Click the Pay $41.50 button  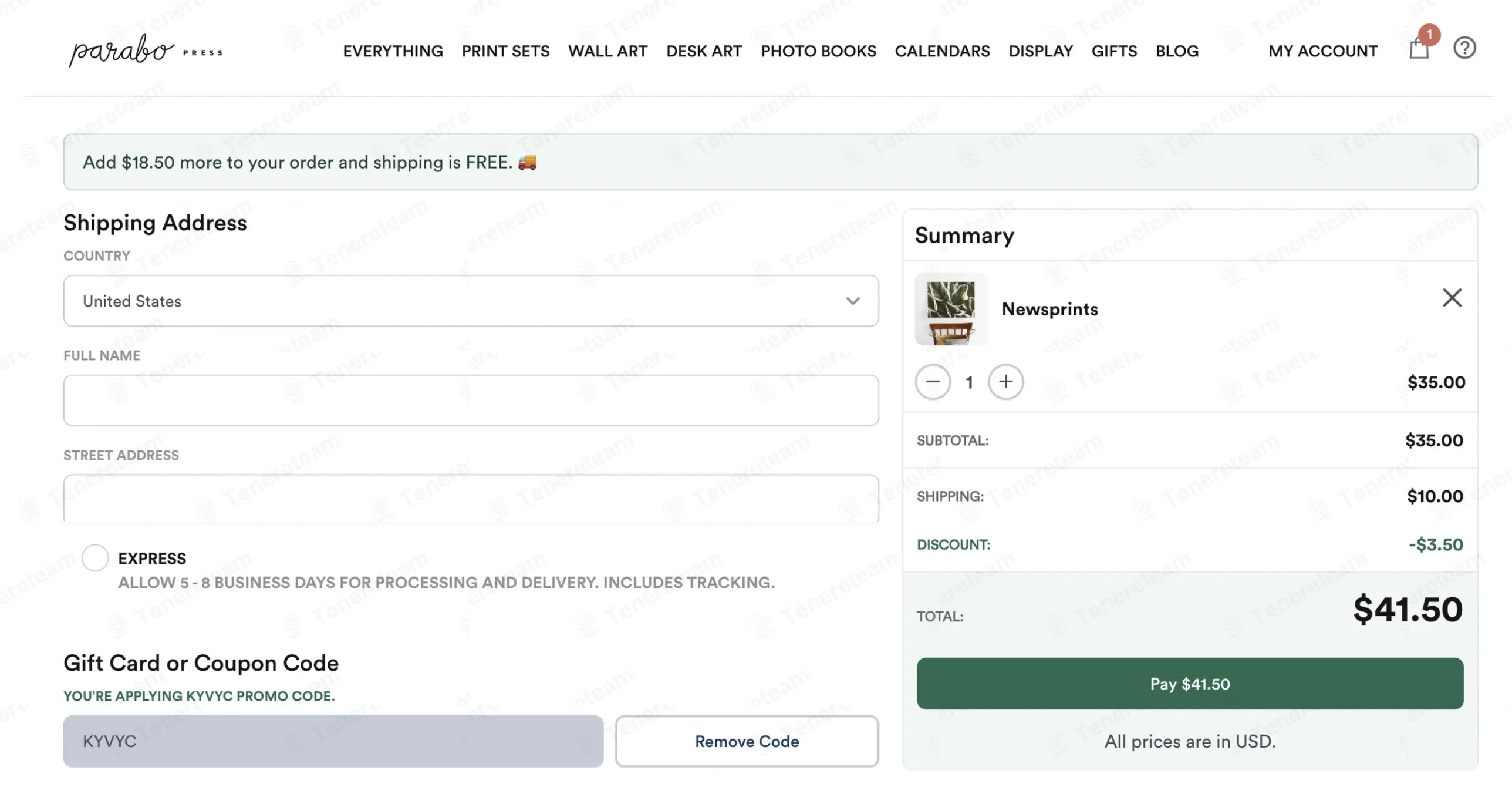pyautogui.click(x=1189, y=683)
